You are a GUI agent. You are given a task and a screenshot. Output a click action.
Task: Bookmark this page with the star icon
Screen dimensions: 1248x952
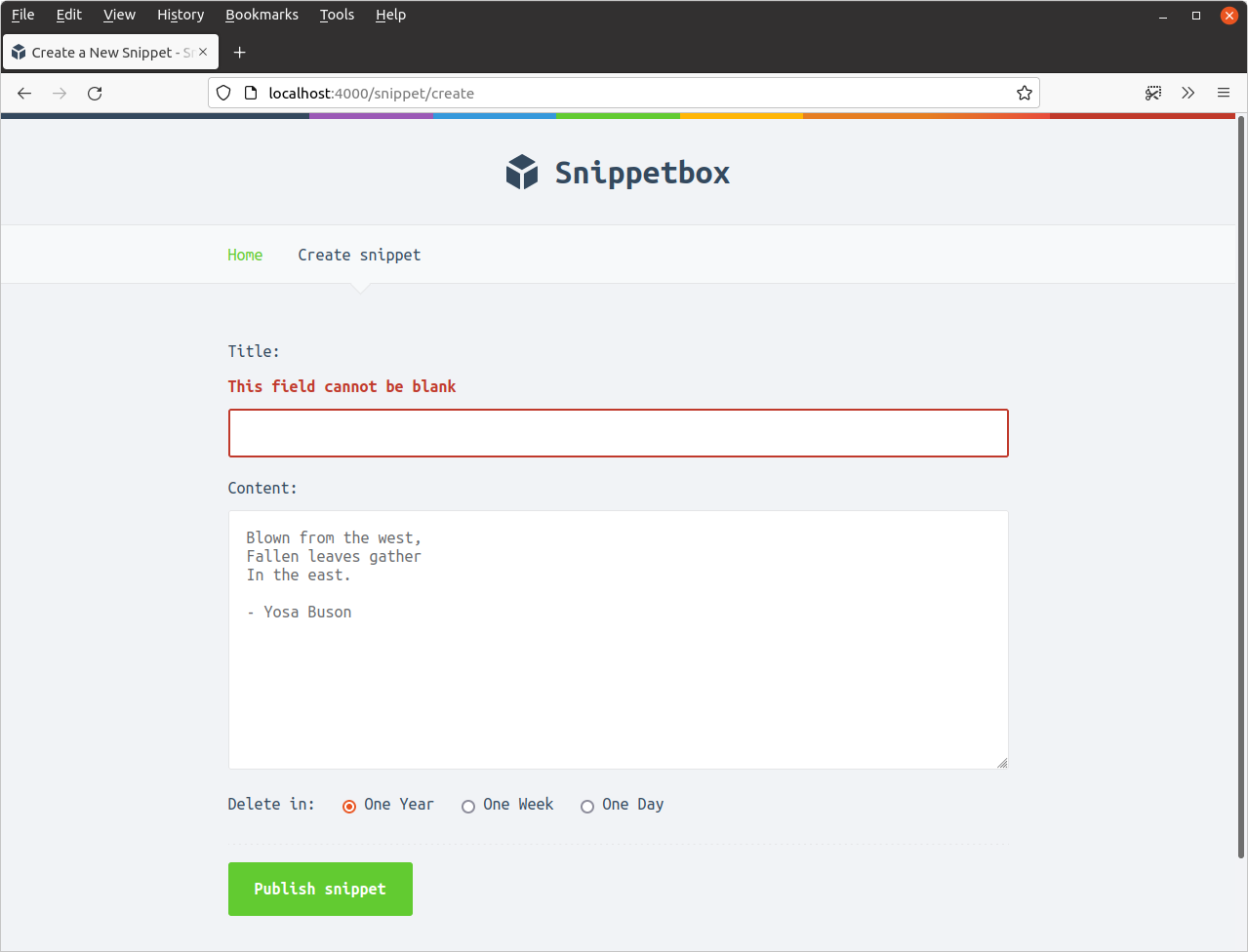(1024, 94)
